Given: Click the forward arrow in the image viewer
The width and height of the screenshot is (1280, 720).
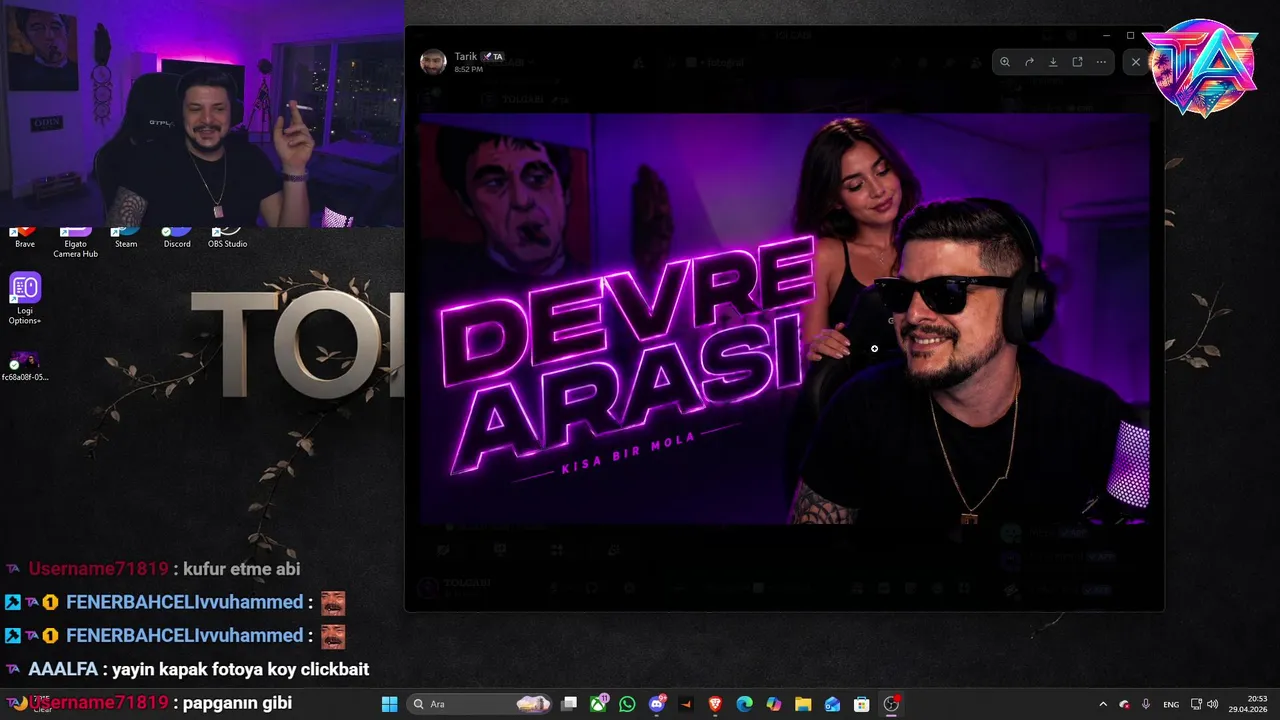Looking at the screenshot, I should [x=1029, y=62].
